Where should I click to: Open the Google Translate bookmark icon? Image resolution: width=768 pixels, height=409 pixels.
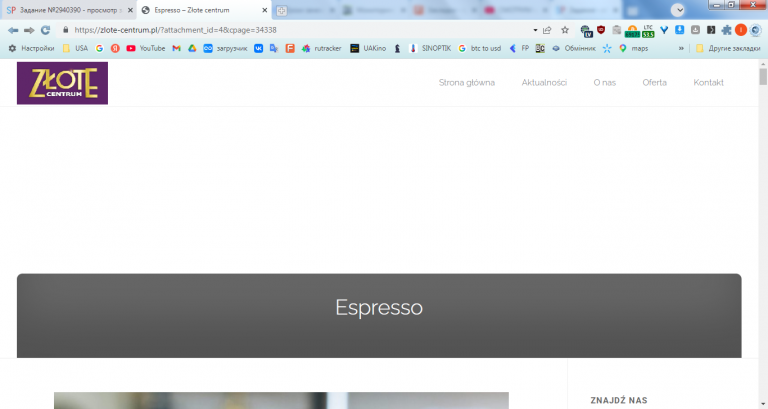pyautogui.click(x=274, y=48)
